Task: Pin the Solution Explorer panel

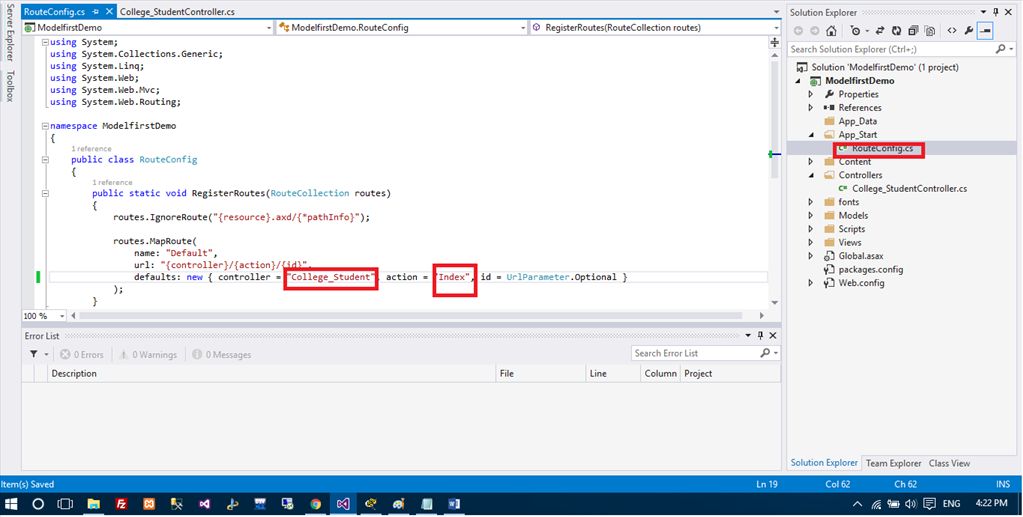Action: [x=996, y=12]
